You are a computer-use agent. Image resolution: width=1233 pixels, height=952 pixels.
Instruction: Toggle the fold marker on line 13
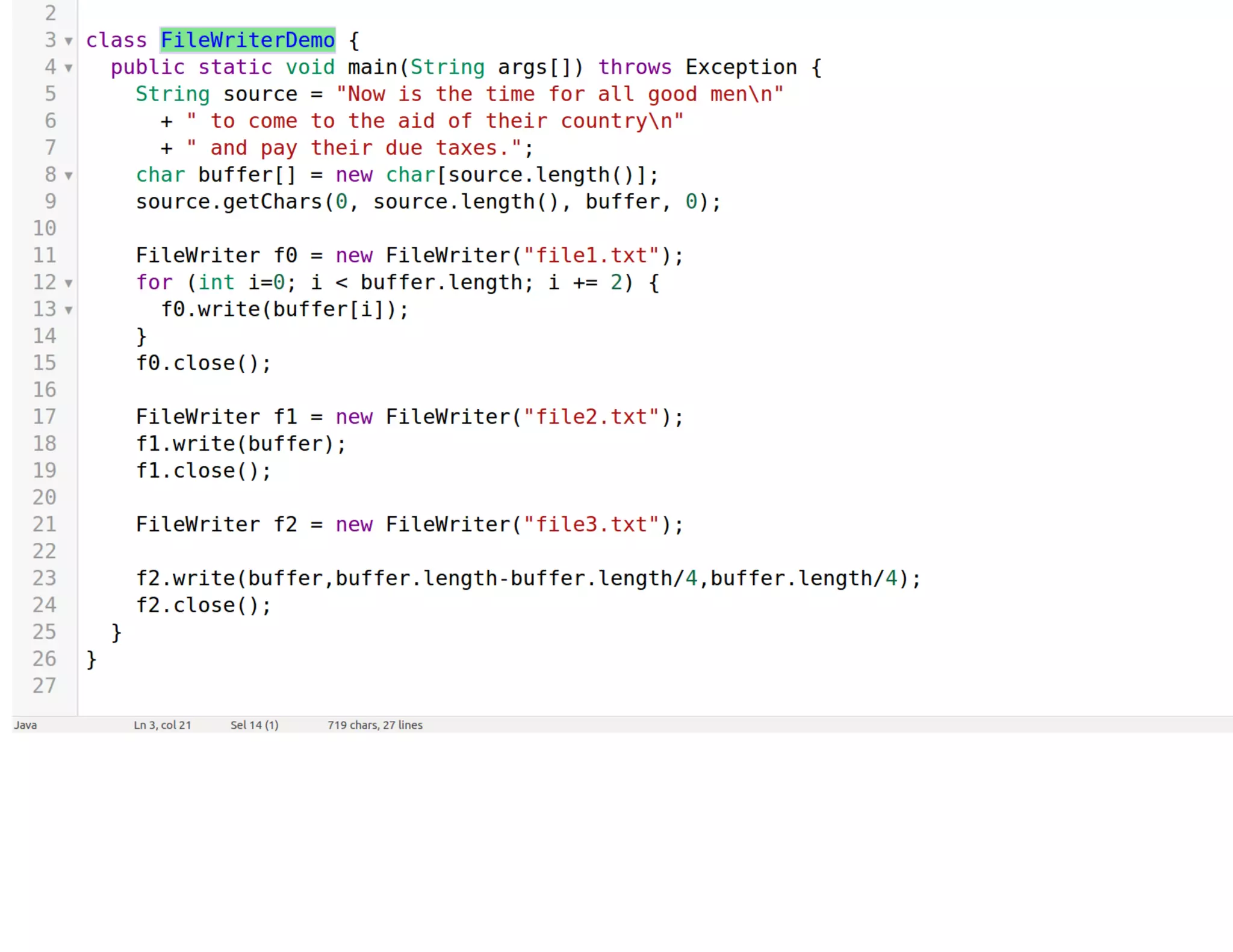(69, 310)
